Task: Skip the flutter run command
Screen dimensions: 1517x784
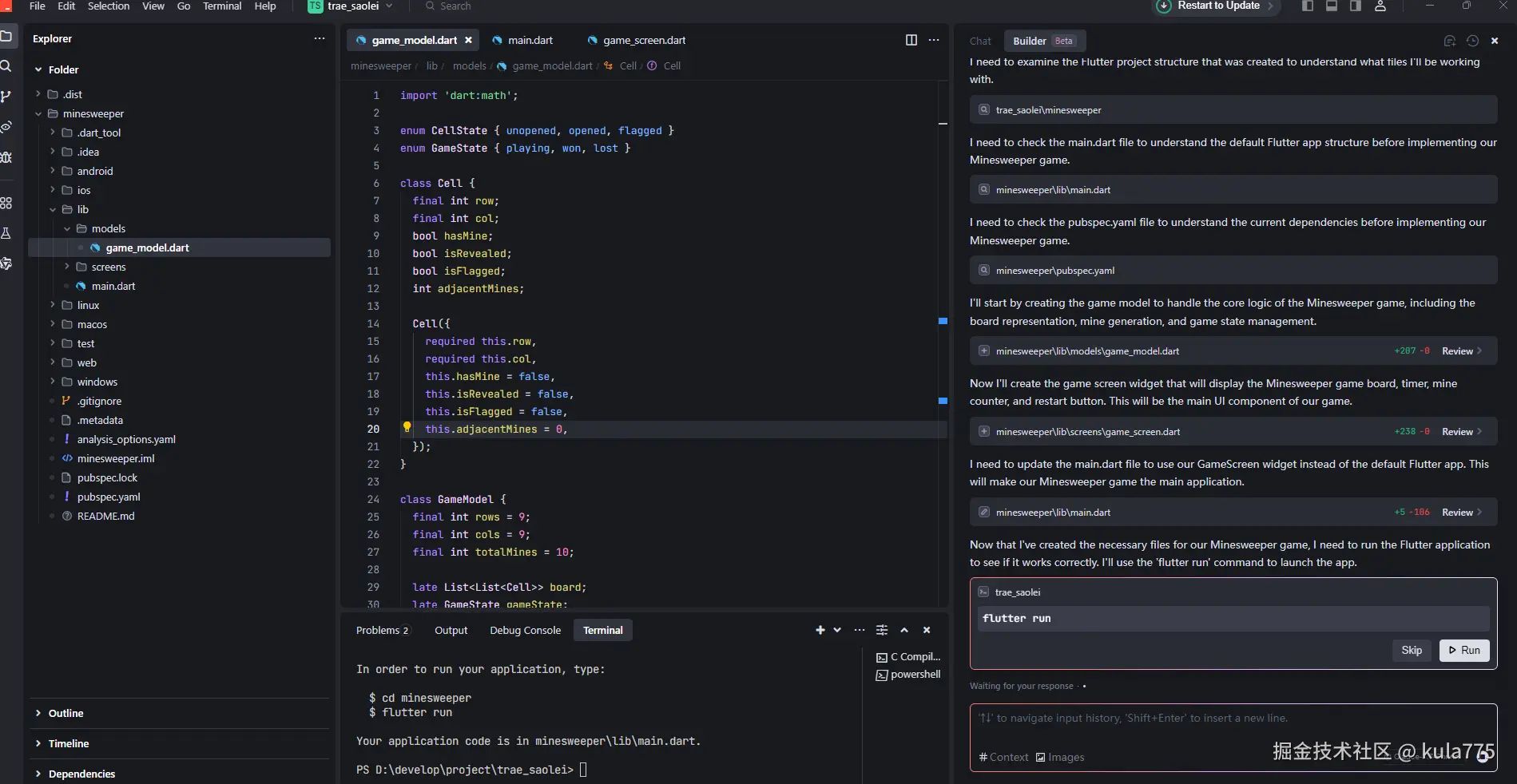Action: [x=1412, y=650]
